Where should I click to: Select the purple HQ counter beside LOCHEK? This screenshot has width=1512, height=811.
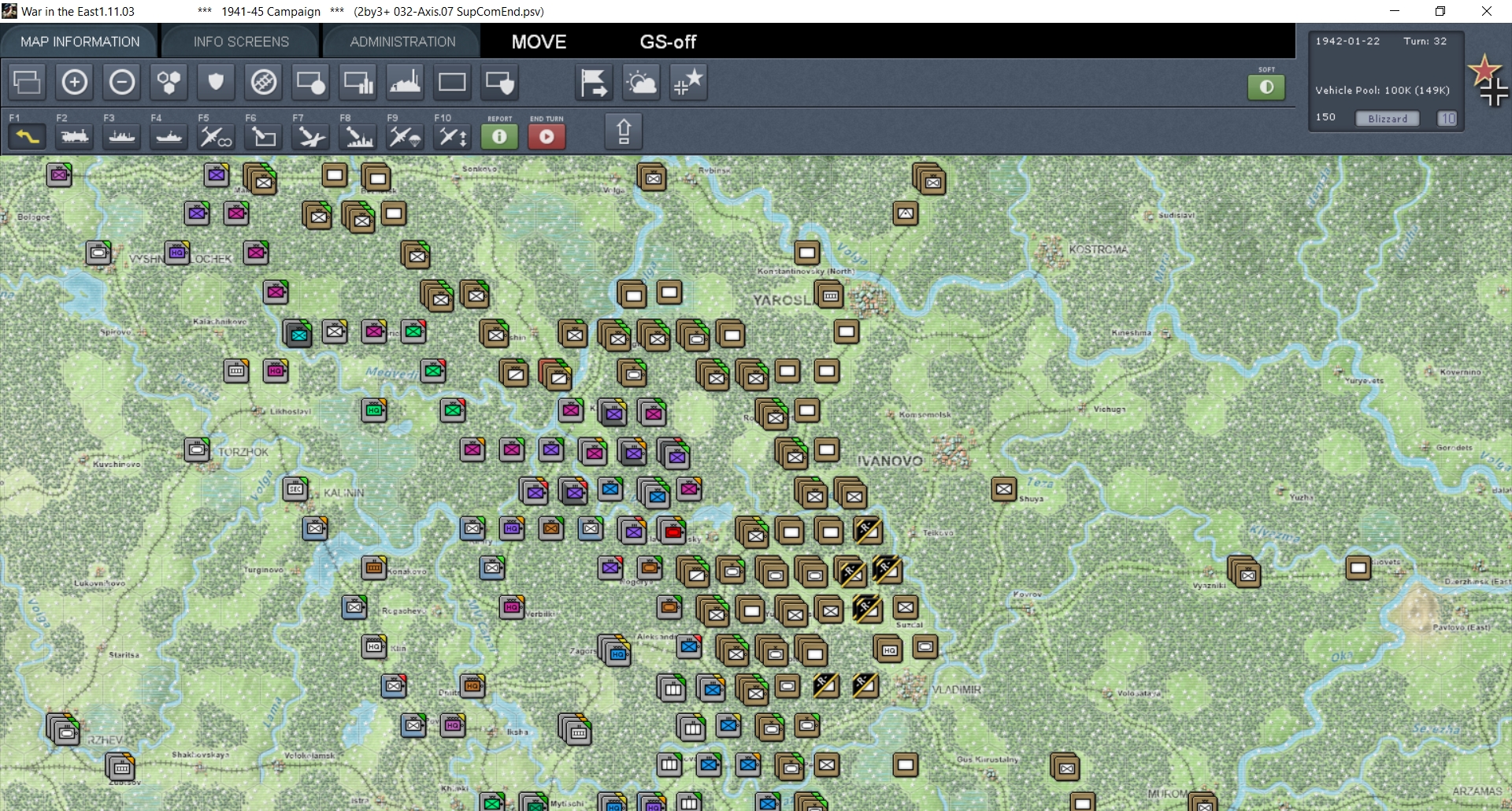pyautogui.click(x=177, y=252)
